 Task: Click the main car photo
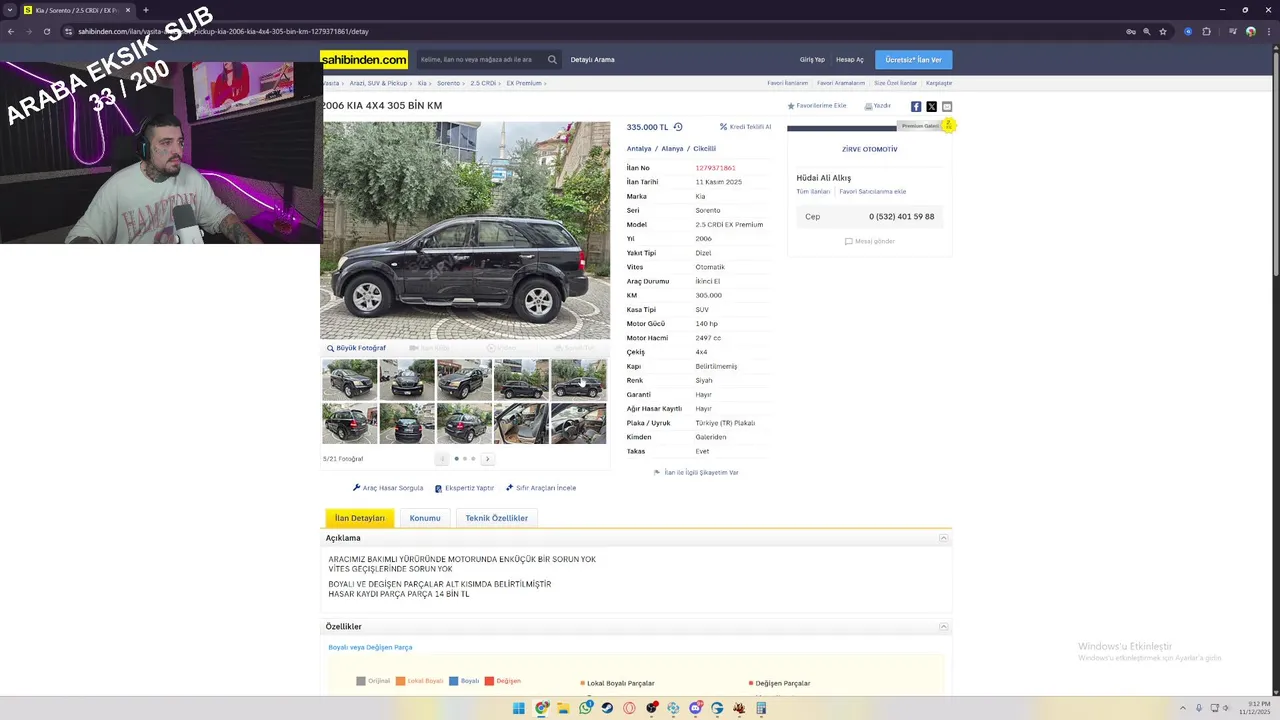point(465,231)
